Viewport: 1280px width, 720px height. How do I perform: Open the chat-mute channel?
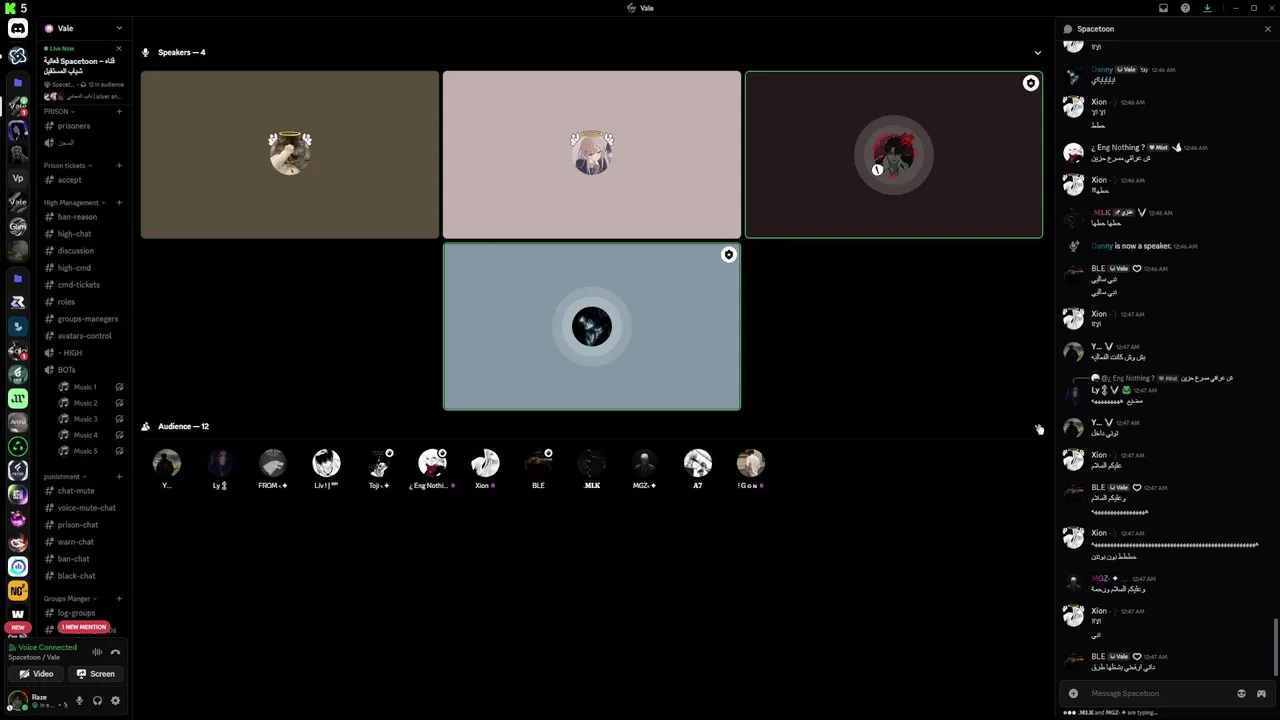(84, 491)
